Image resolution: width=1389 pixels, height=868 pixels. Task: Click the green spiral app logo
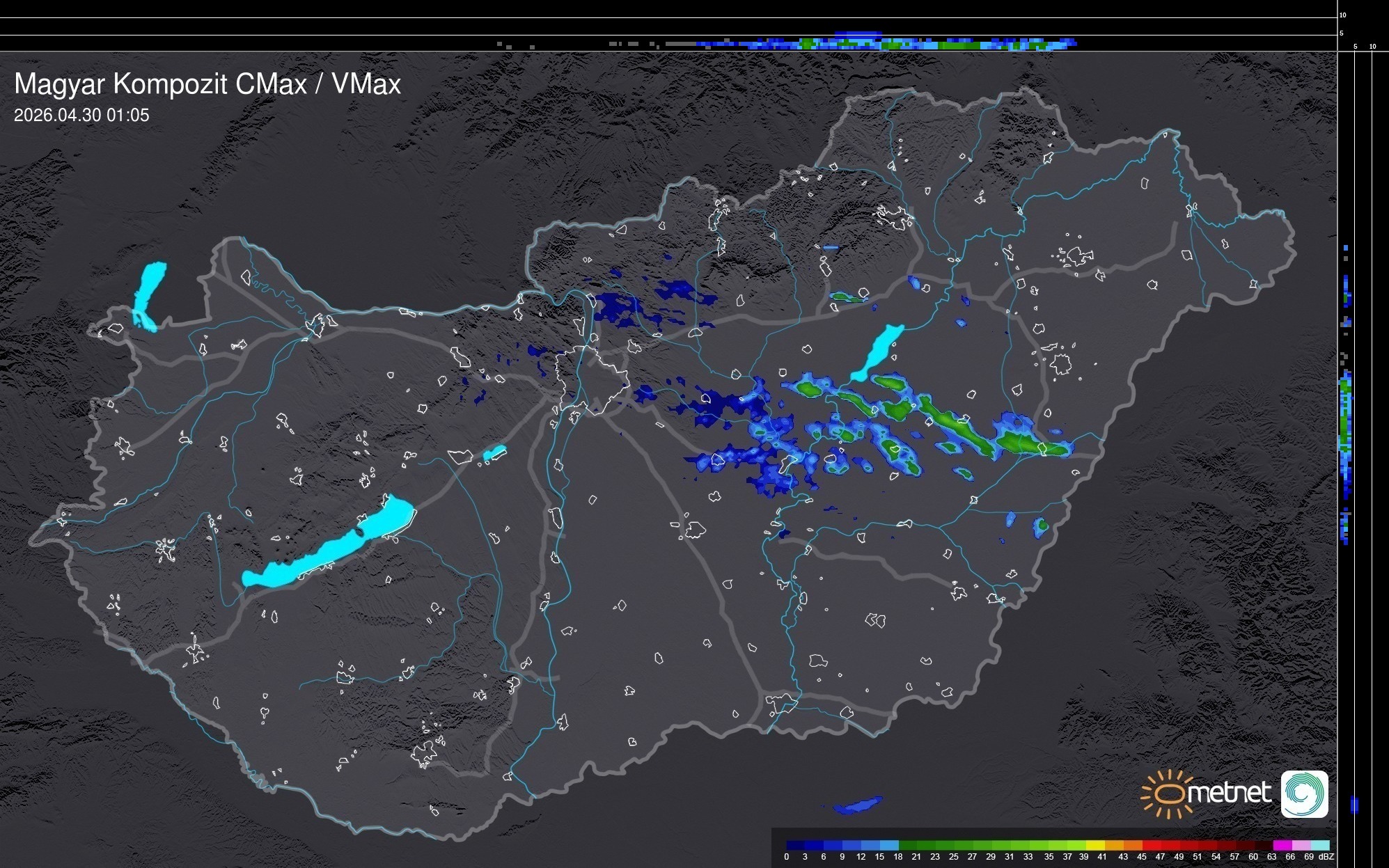click(x=1304, y=794)
